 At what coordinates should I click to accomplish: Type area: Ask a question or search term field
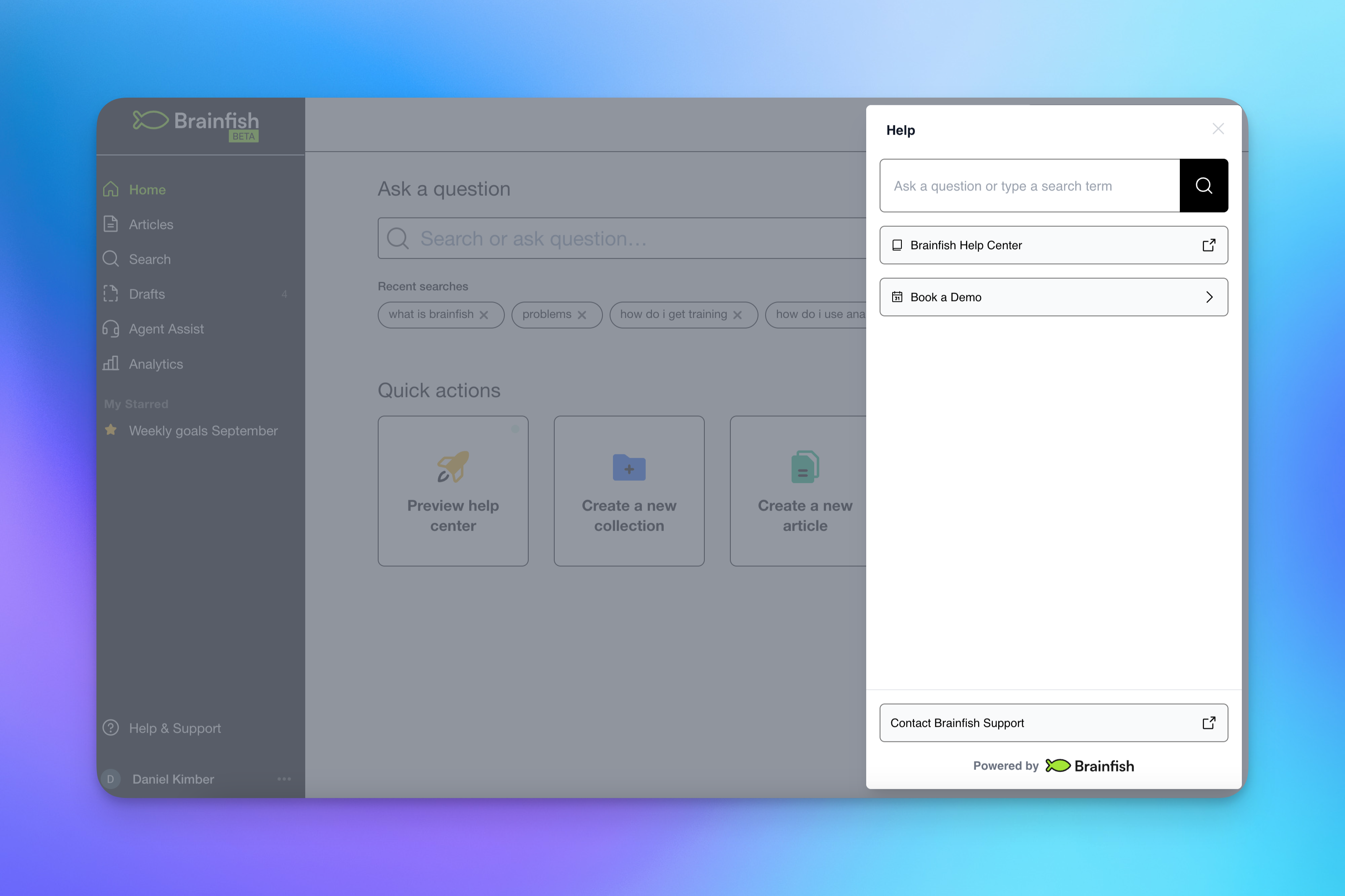1029,186
